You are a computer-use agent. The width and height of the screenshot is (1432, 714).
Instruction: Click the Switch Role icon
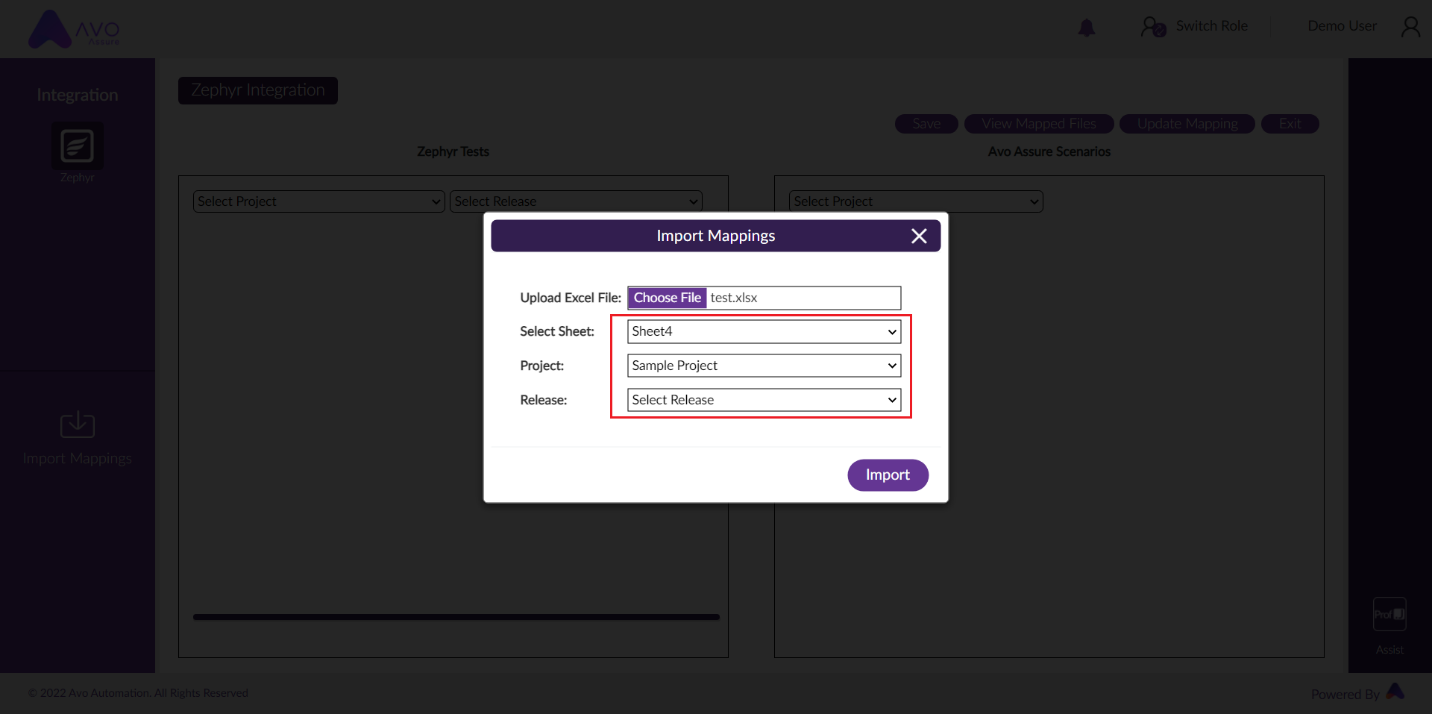1153,27
